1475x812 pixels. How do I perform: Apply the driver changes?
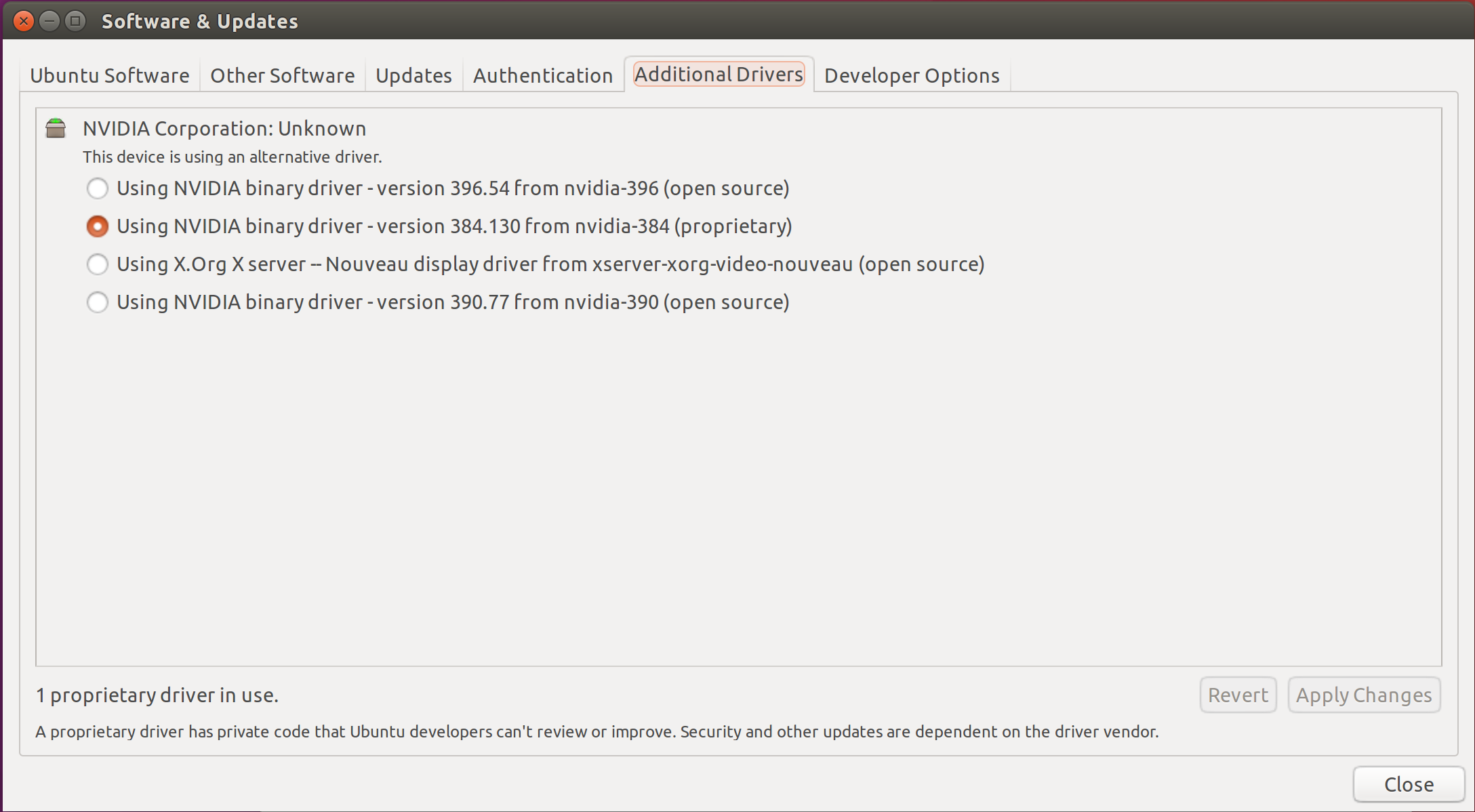(1365, 695)
